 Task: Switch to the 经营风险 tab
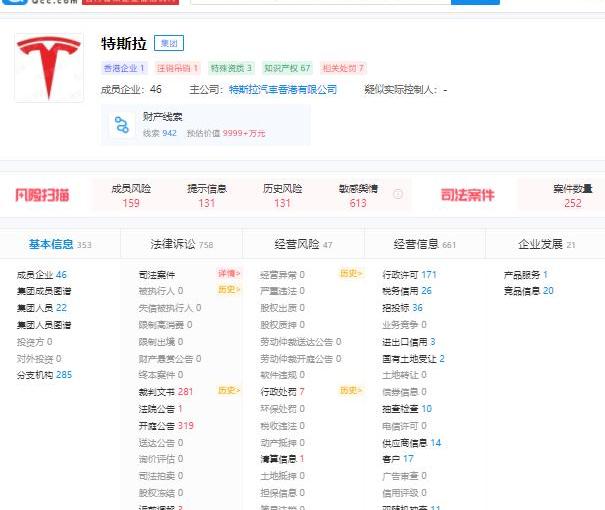(303, 244)
